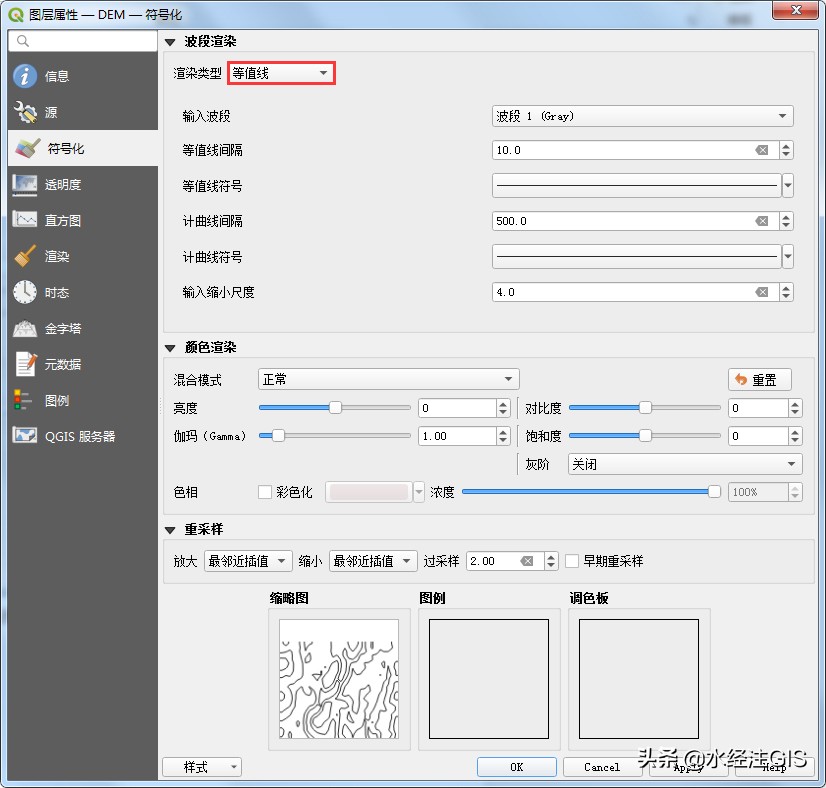Increase the 亮度 value stepper
Viewport: 826px width, 788px height.
(x=503, y=403)
